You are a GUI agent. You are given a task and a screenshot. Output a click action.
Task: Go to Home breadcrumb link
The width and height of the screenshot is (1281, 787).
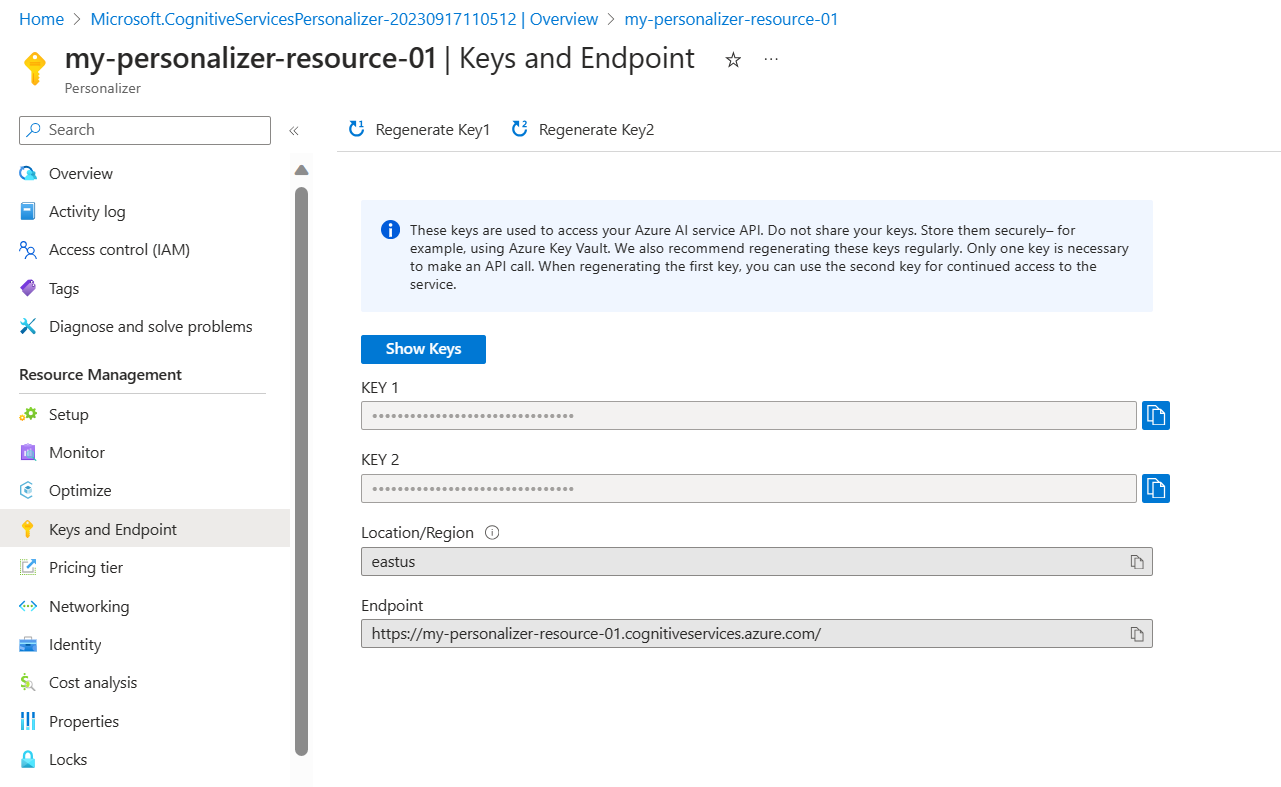point(41,19)
